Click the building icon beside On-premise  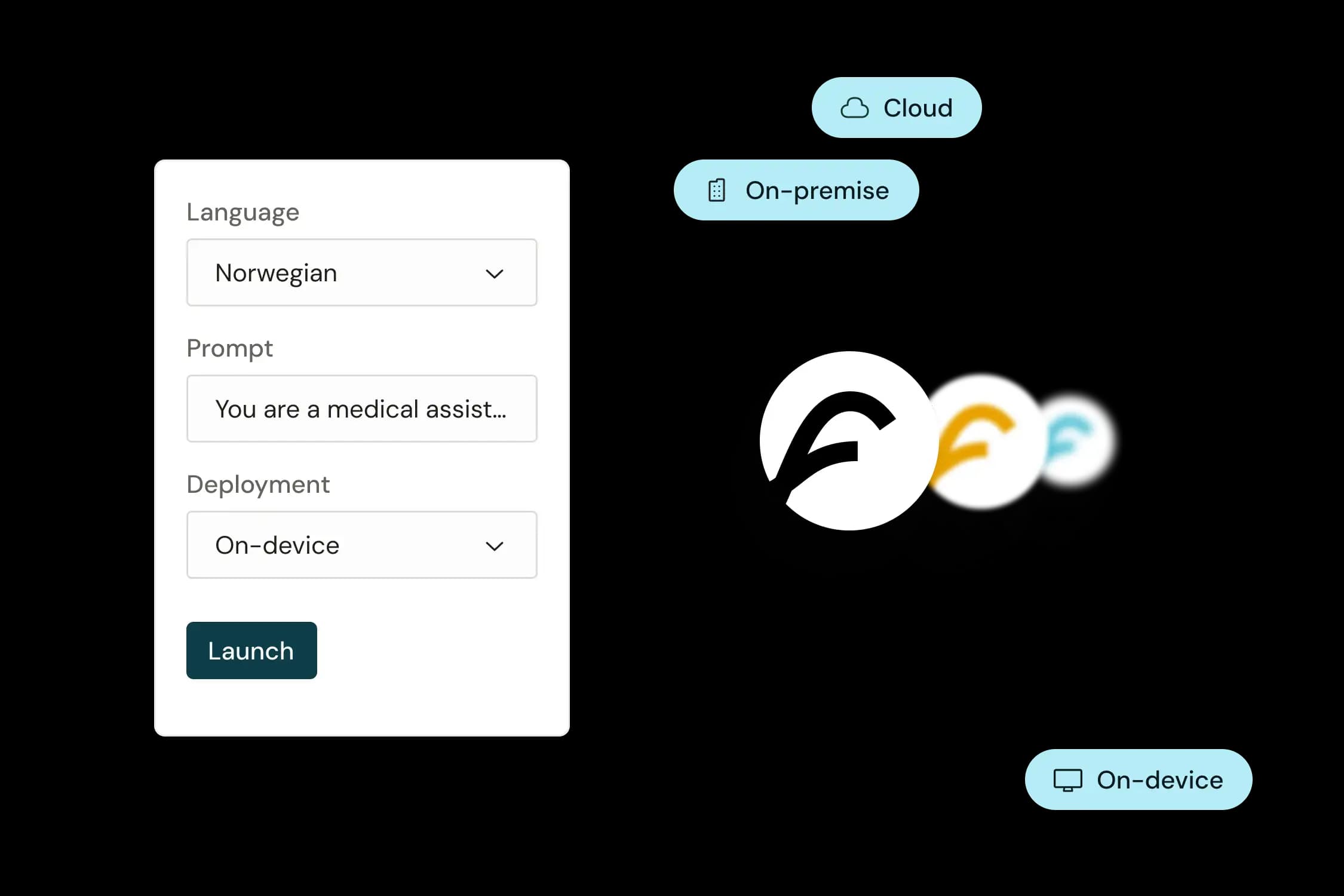716,191
